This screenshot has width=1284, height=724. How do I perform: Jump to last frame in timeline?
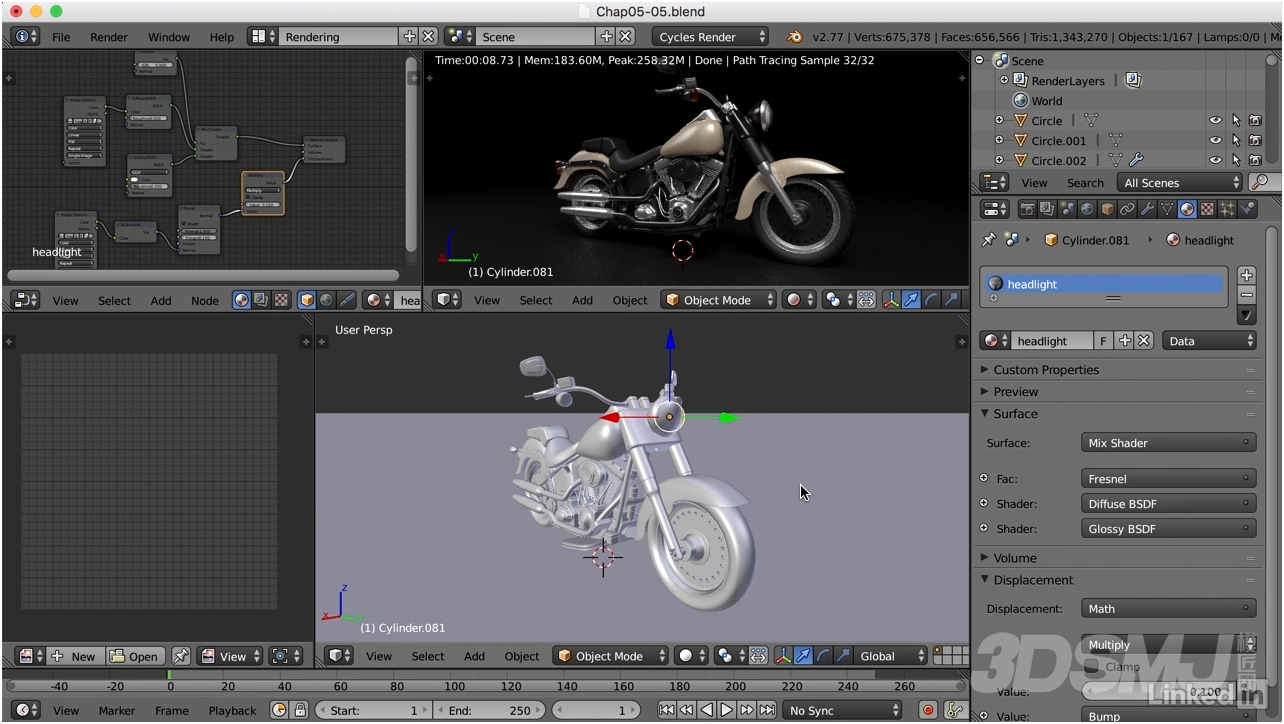click(767, 710)
